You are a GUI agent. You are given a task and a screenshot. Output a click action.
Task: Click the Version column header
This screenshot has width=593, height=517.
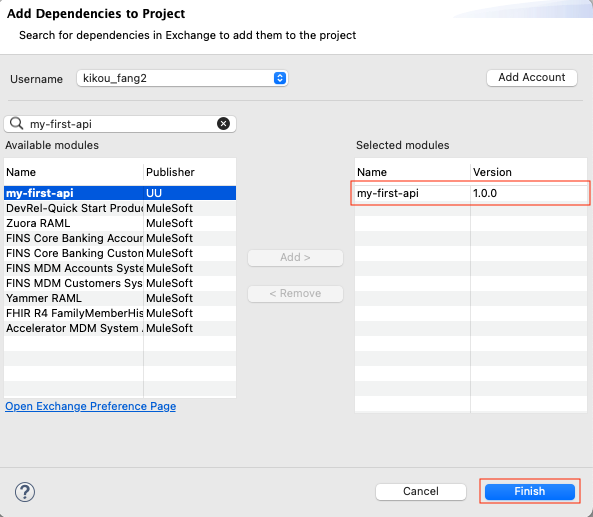pyautogui.click(x=492, y=172)
